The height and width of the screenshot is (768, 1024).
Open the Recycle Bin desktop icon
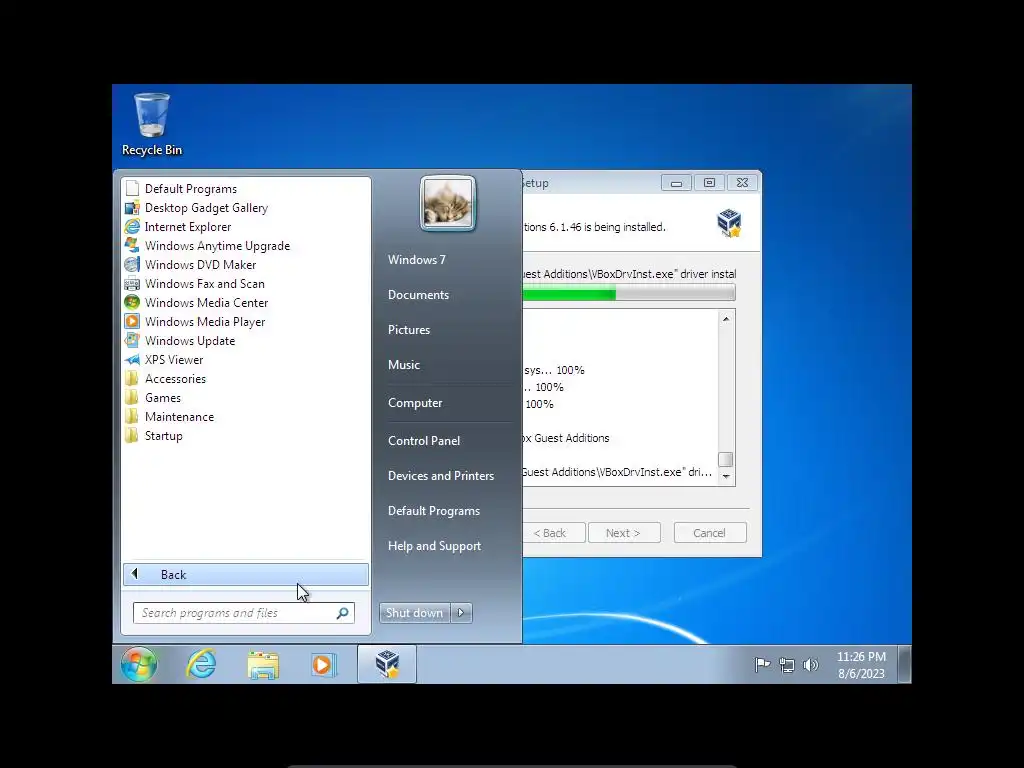point(152,124)
